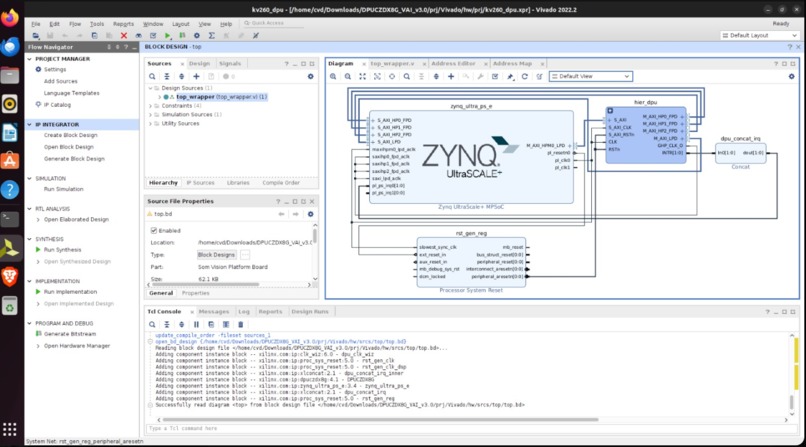This screenshot has height=447, width=806.
Task: Open main toolbar settings gear icon
Action: (197, 35)
